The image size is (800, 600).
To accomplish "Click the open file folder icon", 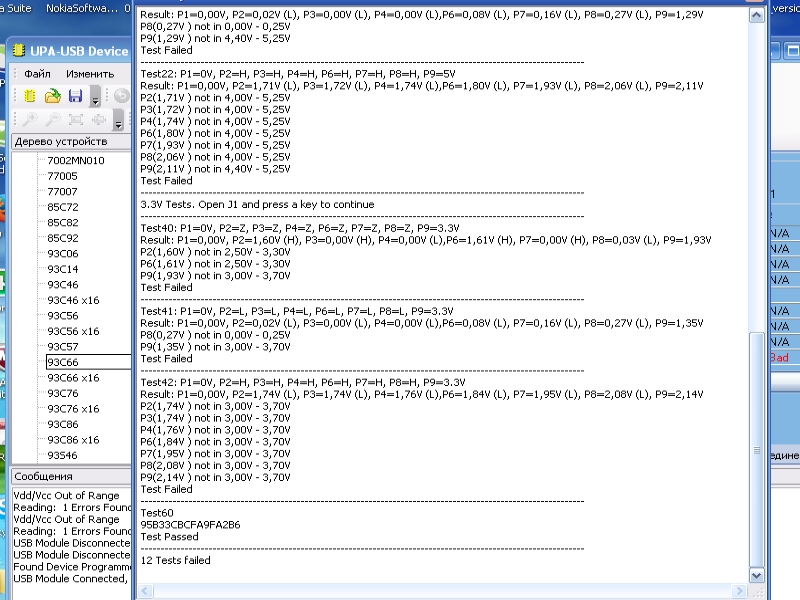I will 52,96.
